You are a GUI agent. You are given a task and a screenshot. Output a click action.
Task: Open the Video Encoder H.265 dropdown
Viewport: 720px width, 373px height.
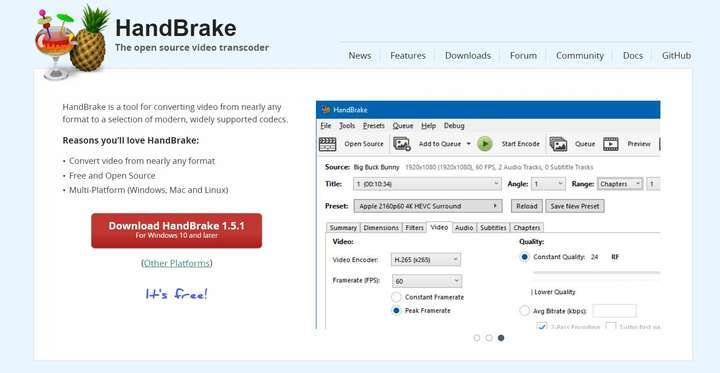(426, 260)
